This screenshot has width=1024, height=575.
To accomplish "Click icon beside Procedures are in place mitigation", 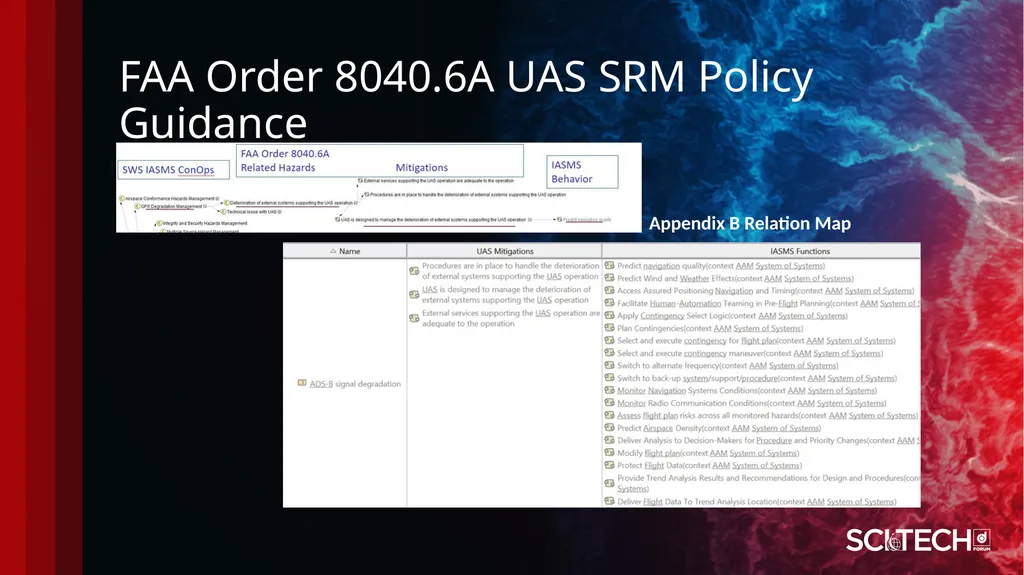I will click(x=414, y=271).
